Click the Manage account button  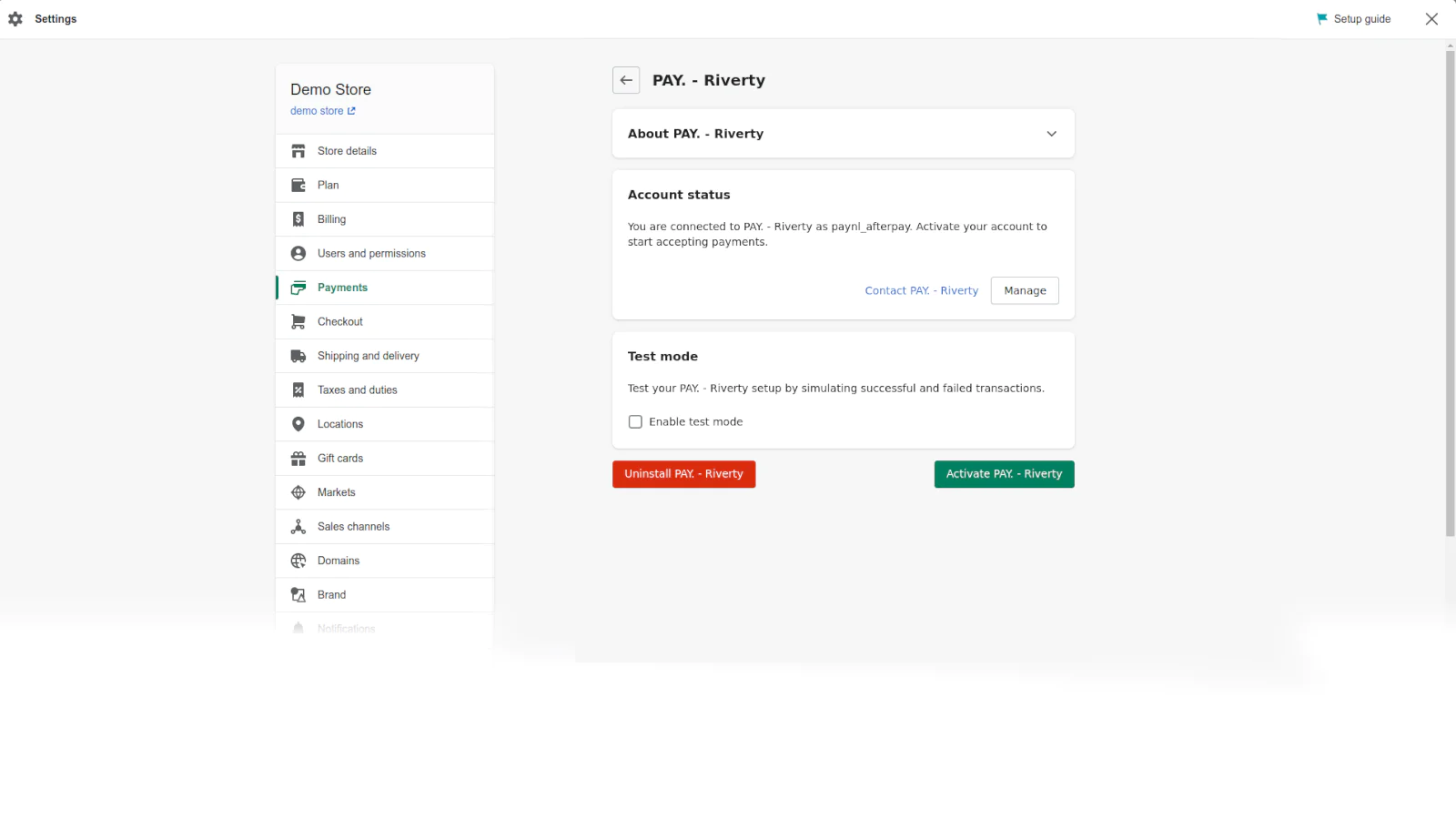pyautogui.click(x=1025, y=291)
